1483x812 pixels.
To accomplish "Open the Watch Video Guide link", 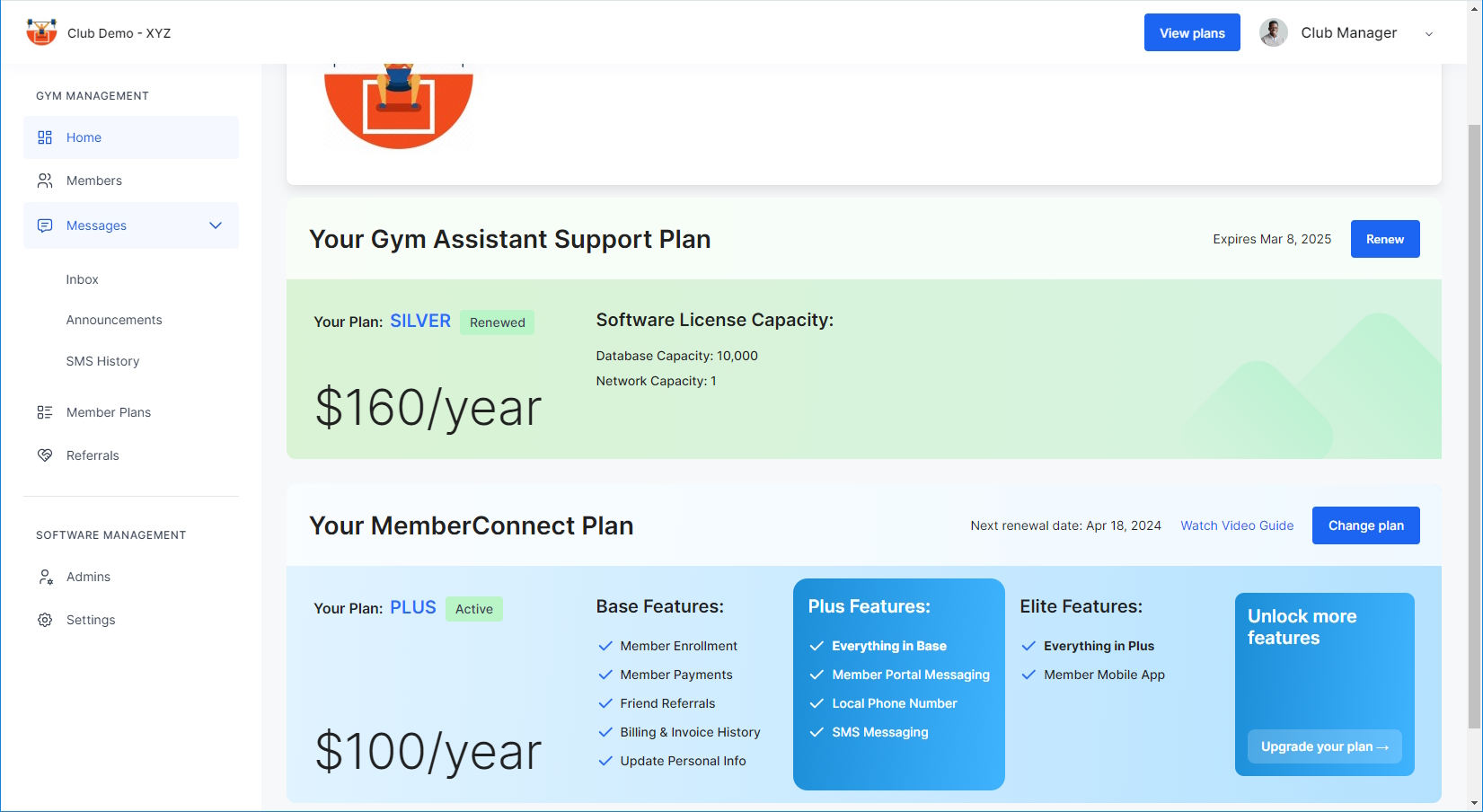I will tap(1237, 525).
